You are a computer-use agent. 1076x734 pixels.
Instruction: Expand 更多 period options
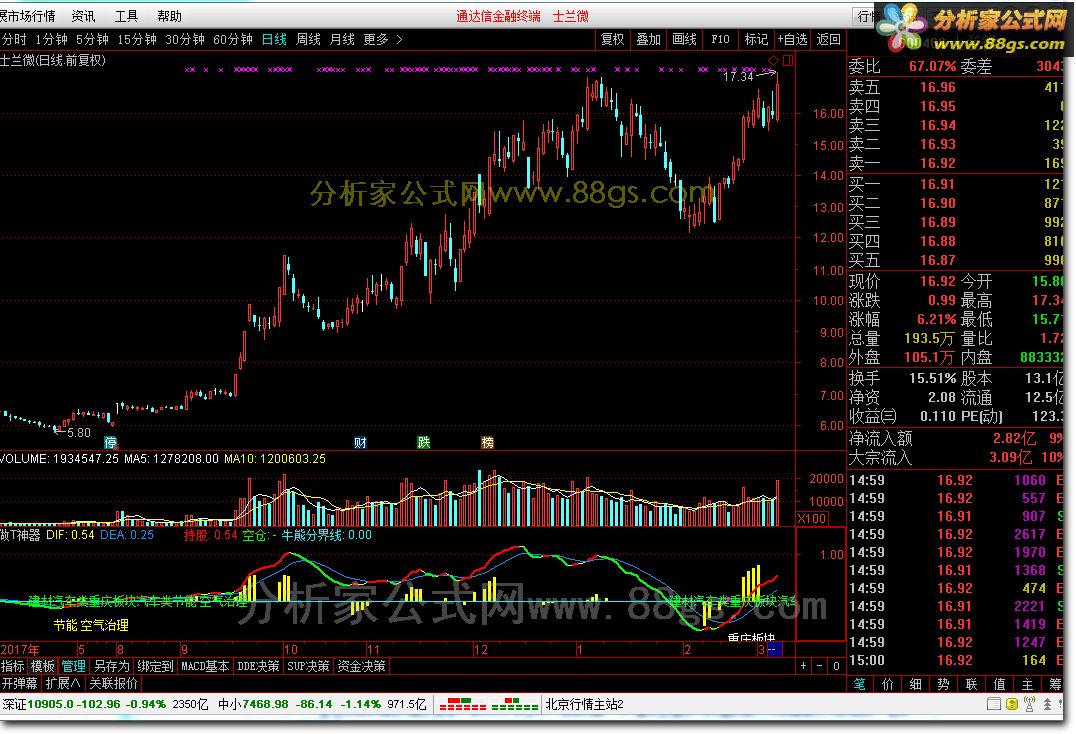tap(382, 39)
